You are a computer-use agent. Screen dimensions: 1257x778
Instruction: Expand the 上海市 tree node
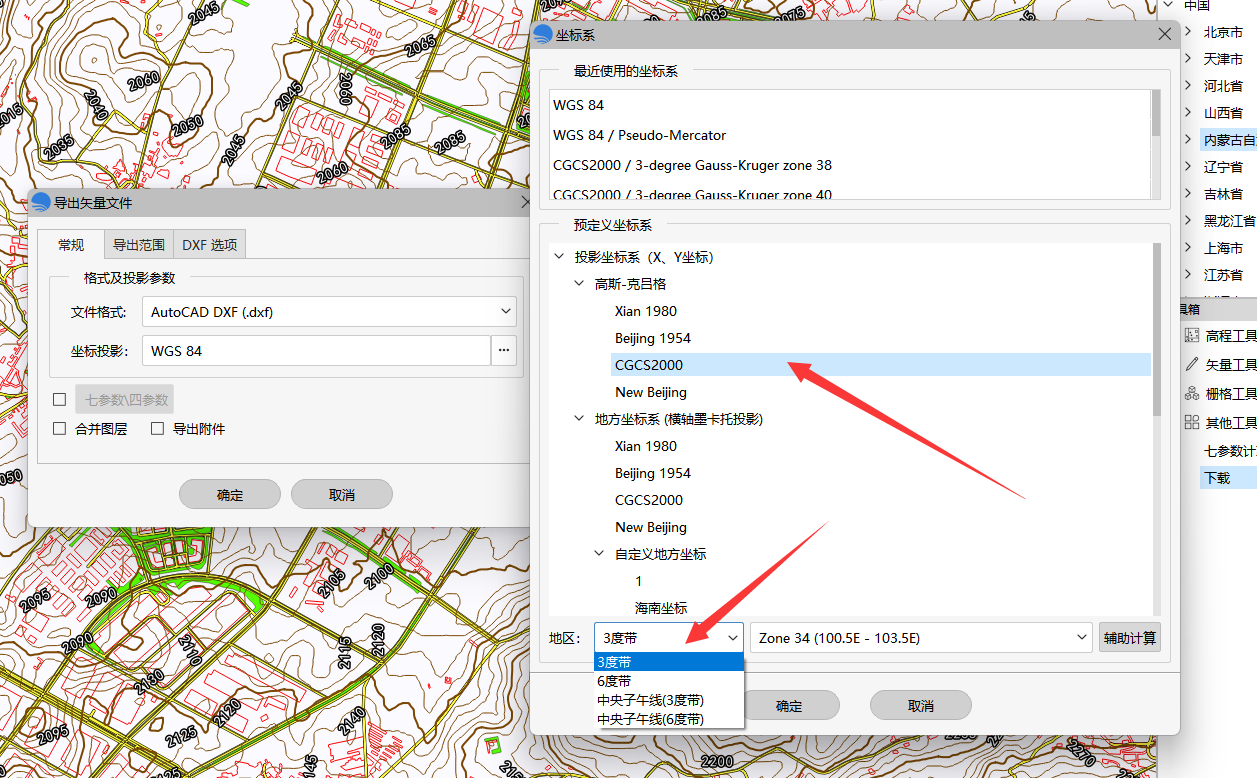(1188, 248)
